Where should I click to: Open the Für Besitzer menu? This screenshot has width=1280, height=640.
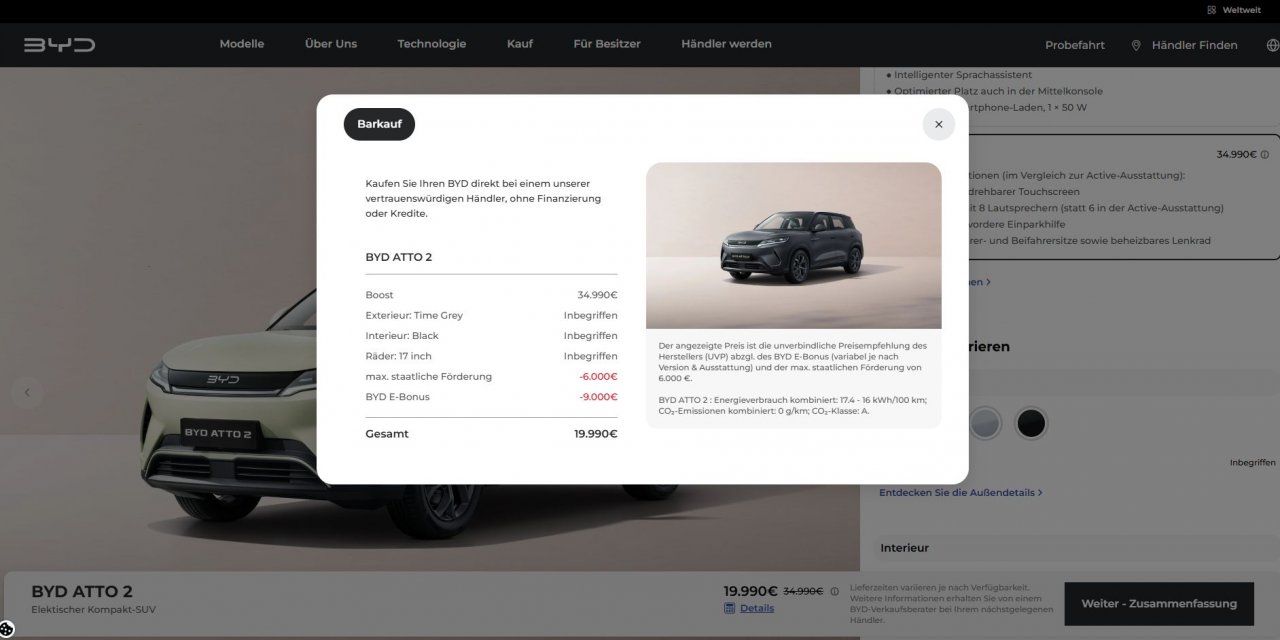pyautogui.click(x=607, y=44)
